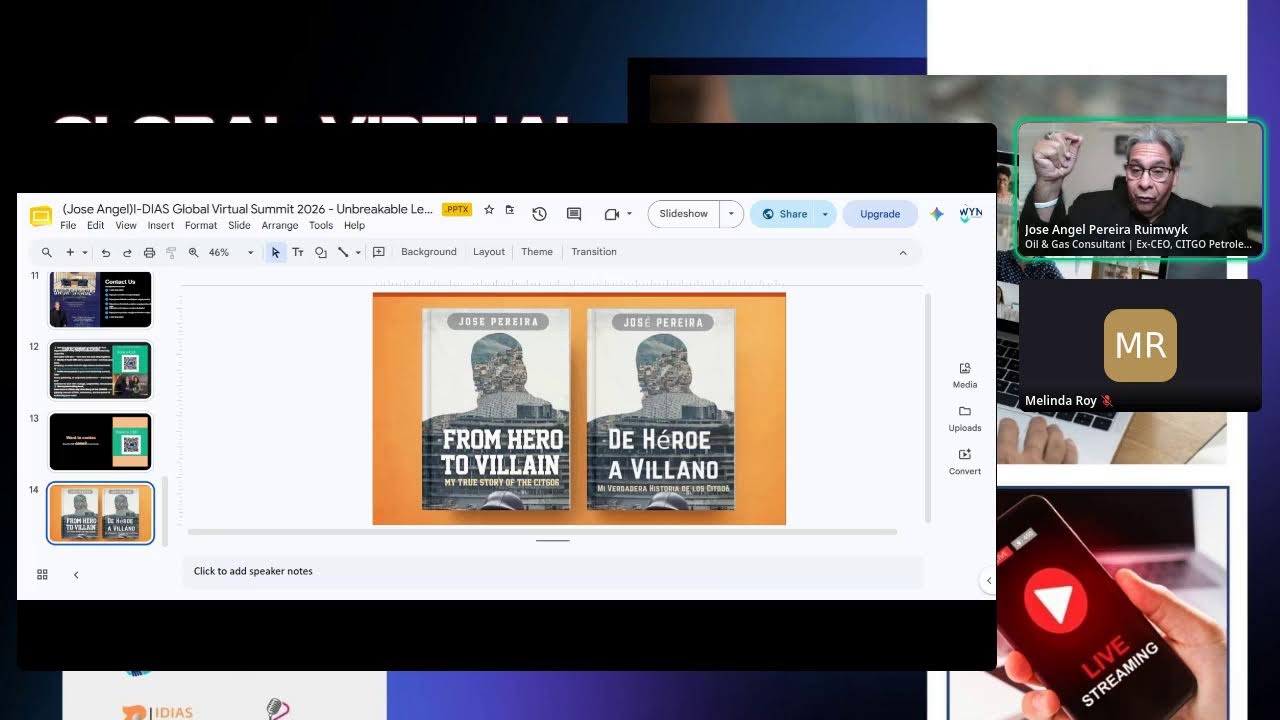
Task: Open the Arrange menu
Action: point(280,226)
